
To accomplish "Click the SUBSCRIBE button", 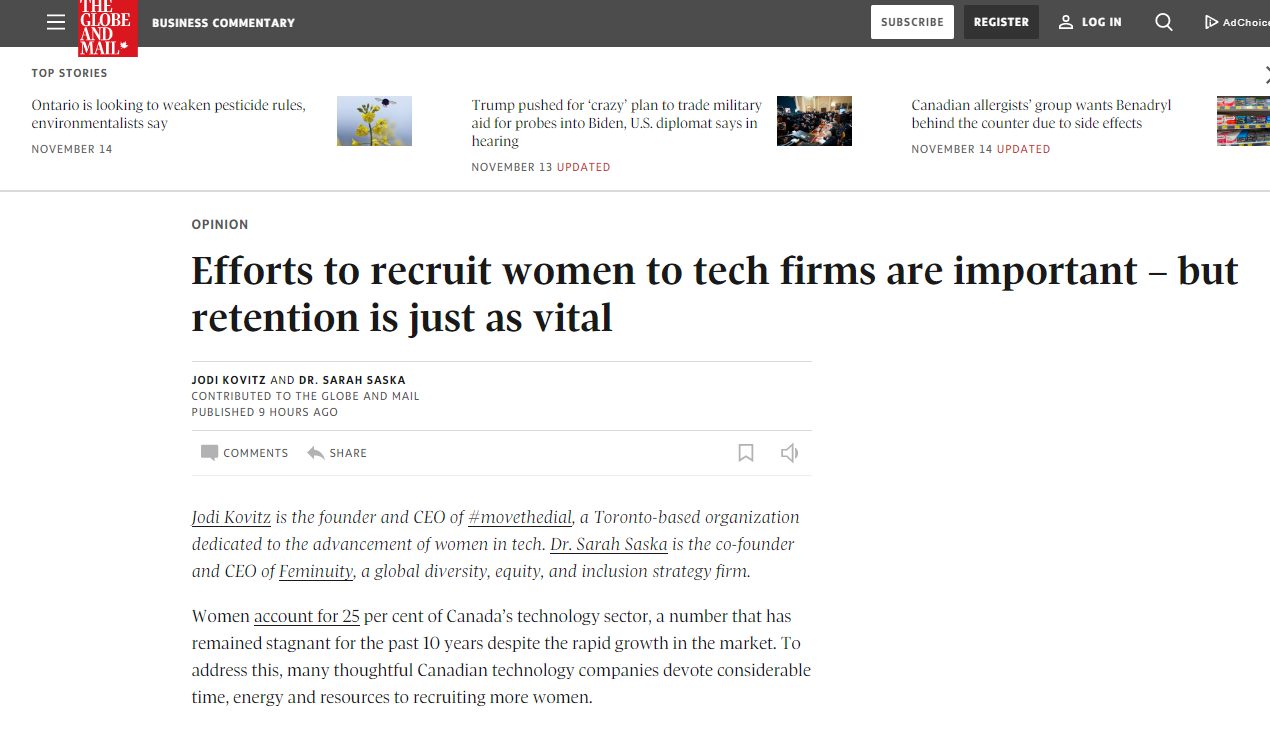I will [x=911, y=21].
